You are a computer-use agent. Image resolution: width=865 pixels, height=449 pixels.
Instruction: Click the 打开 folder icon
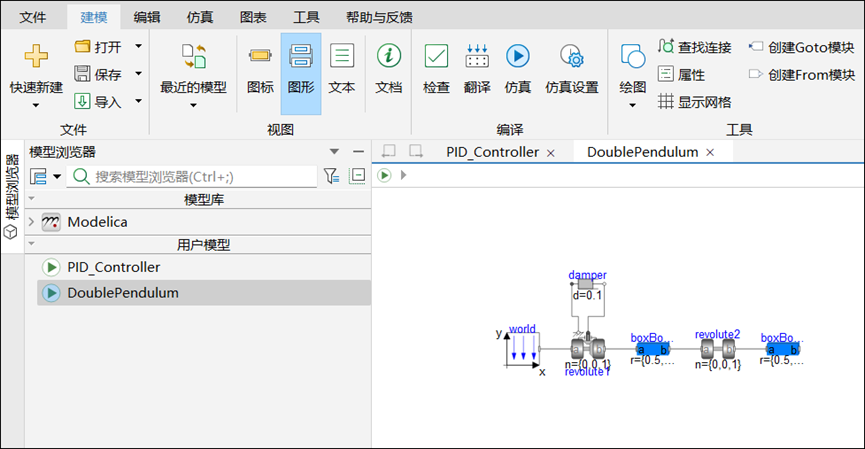click(82, 46)
